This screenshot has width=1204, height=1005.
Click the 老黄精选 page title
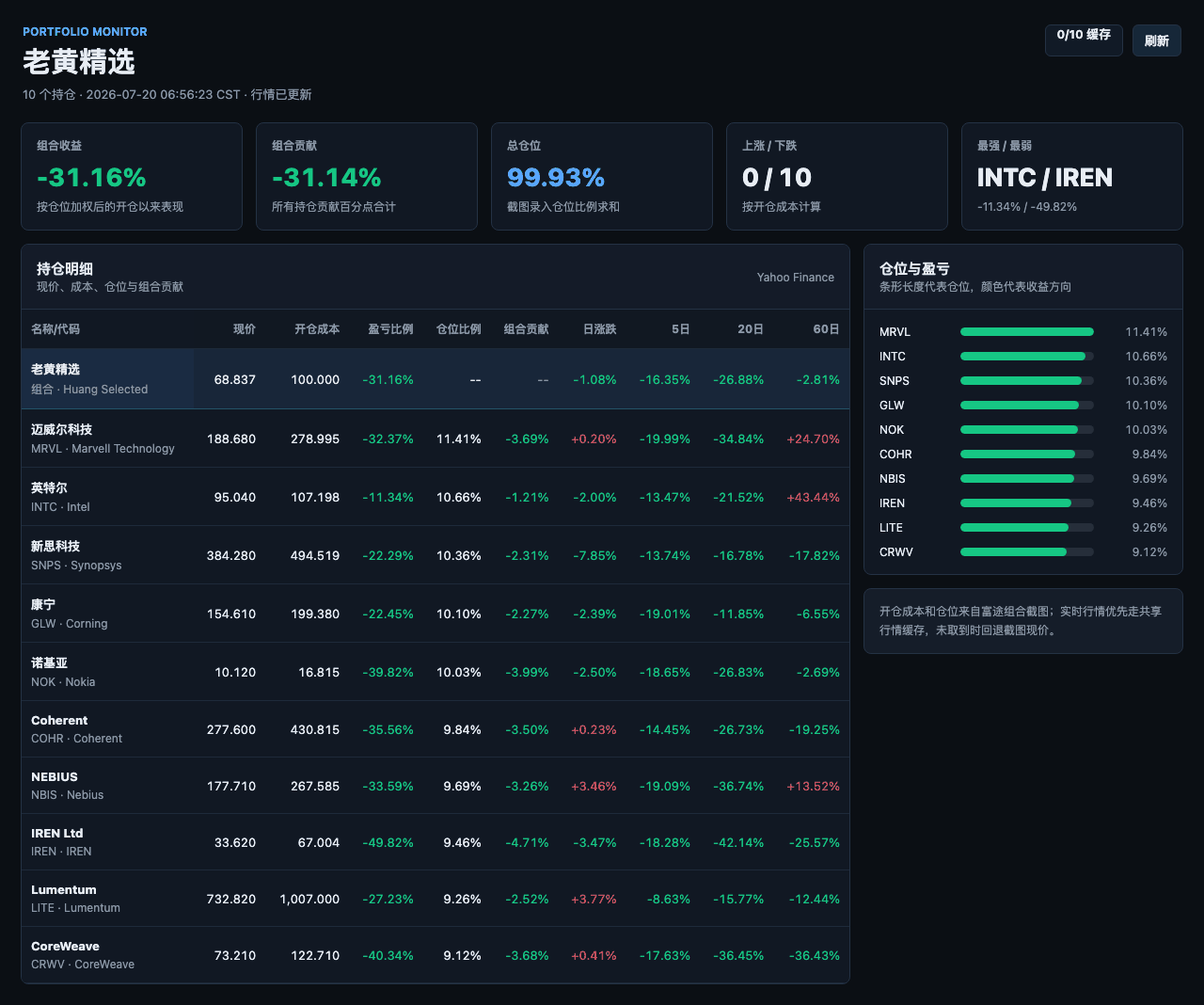coord(79,62)
